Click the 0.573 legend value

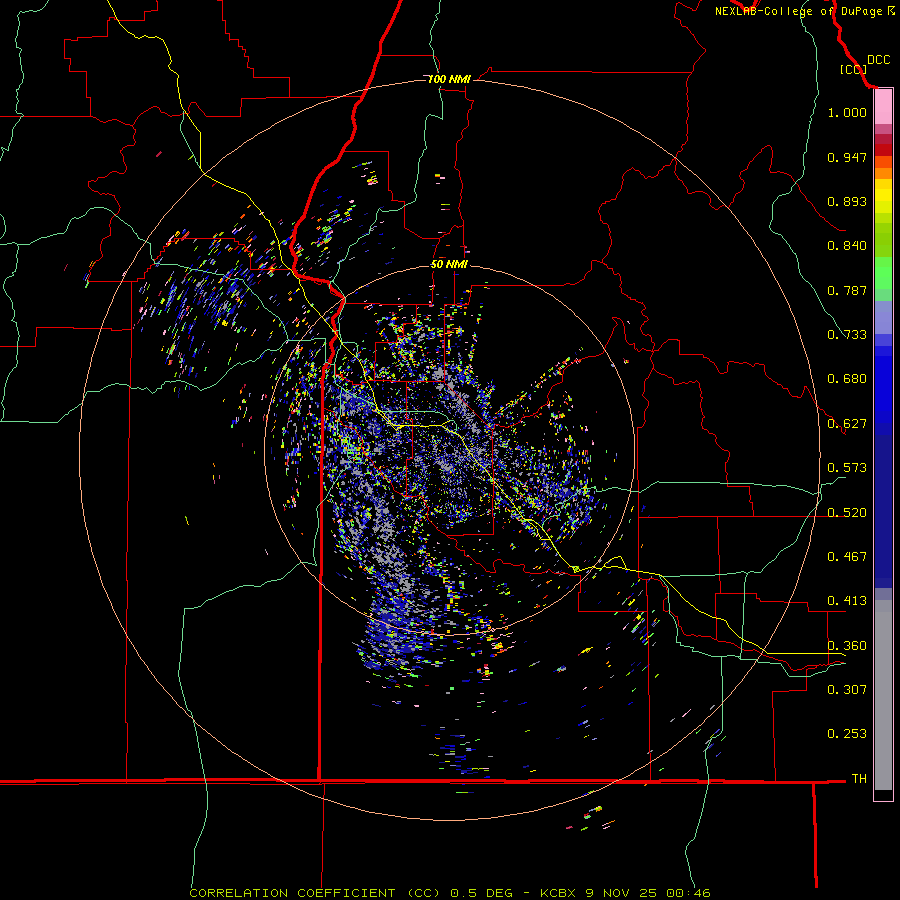847,468
